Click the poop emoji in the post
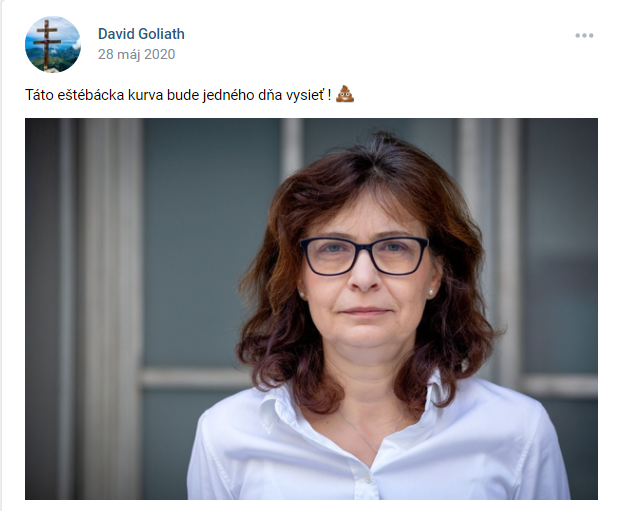 tap(345, 94)
